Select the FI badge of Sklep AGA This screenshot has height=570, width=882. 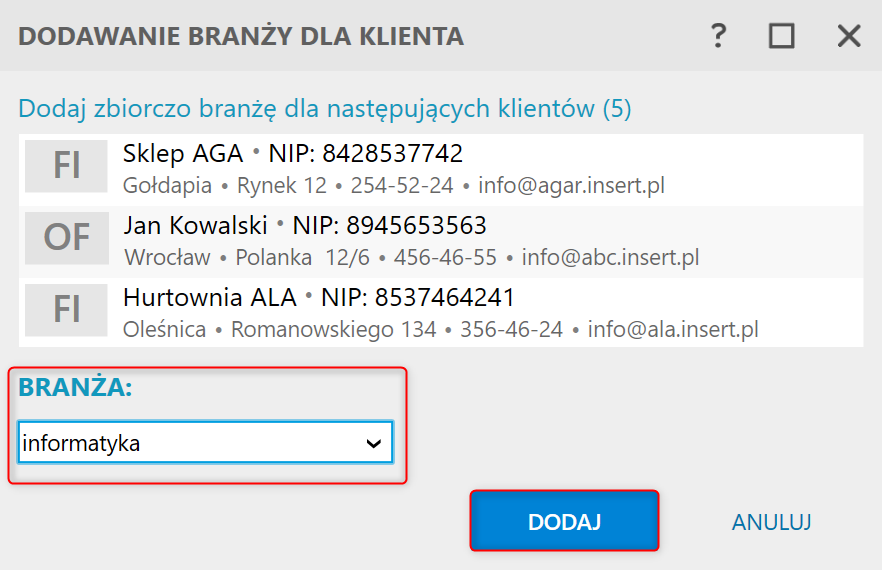(66, 166)
